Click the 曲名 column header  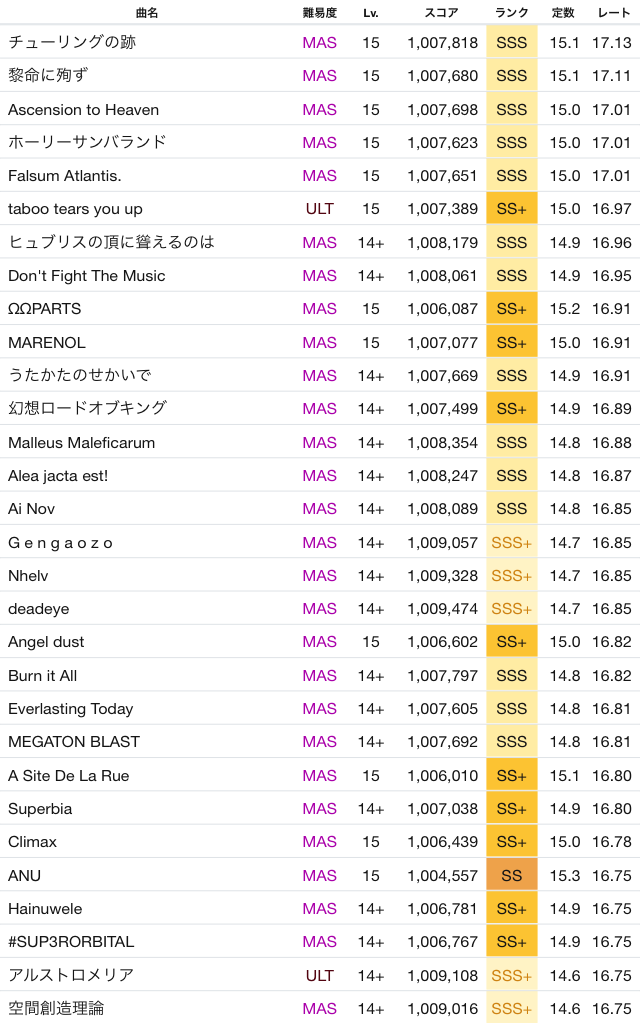(147, 13)
